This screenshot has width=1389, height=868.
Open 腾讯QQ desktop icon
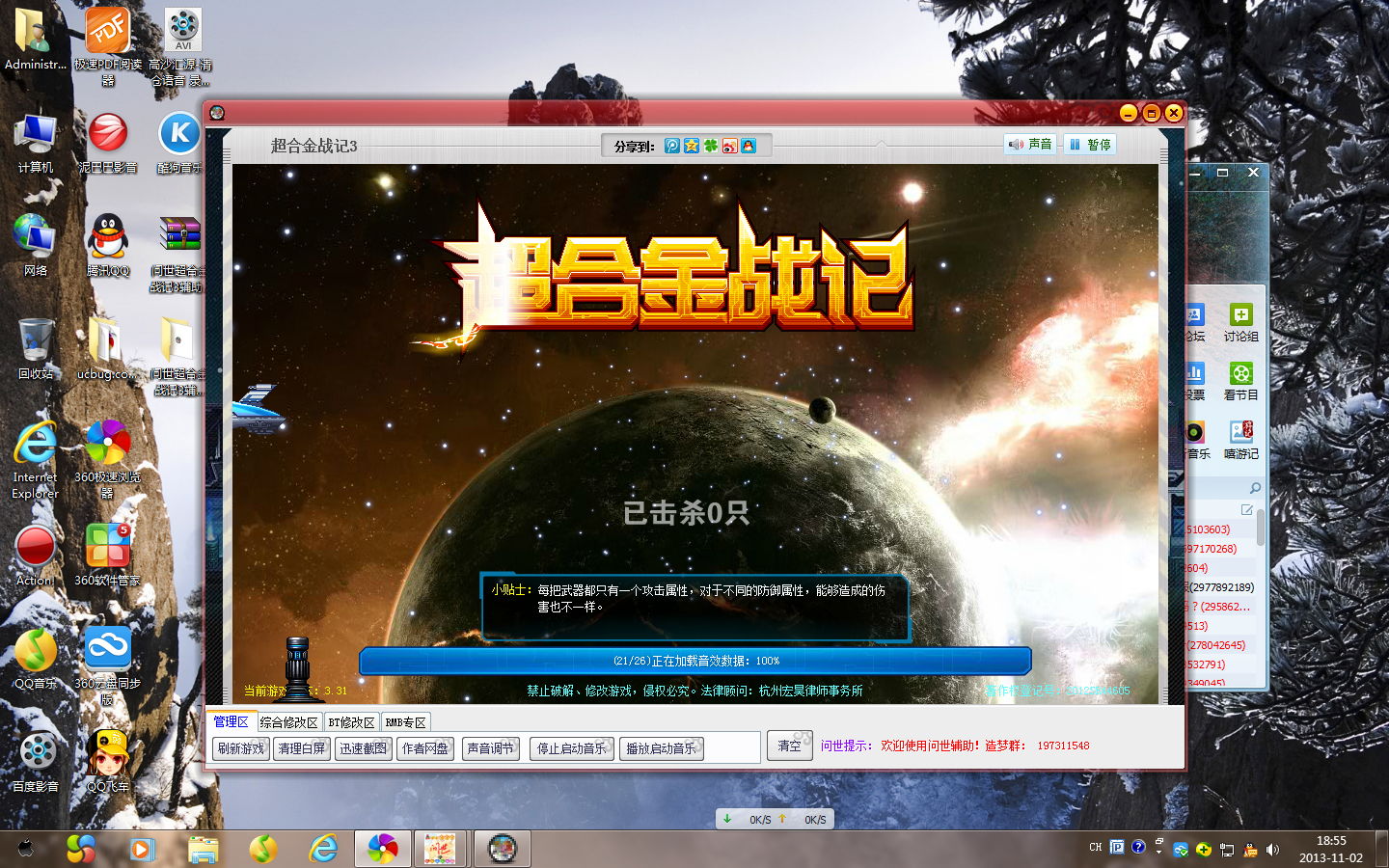pos(108,246)
